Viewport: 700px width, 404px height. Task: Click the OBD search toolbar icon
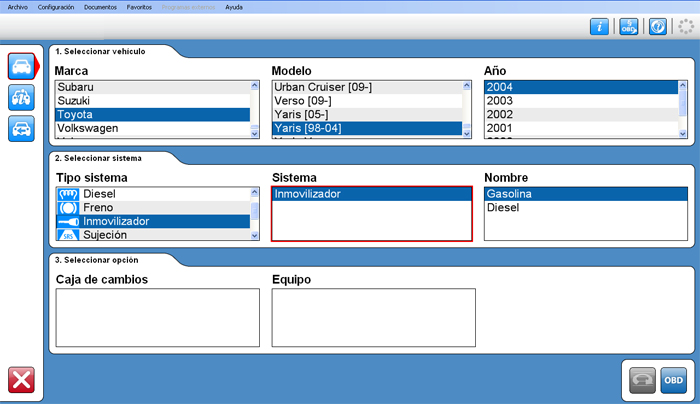point(628,27)
